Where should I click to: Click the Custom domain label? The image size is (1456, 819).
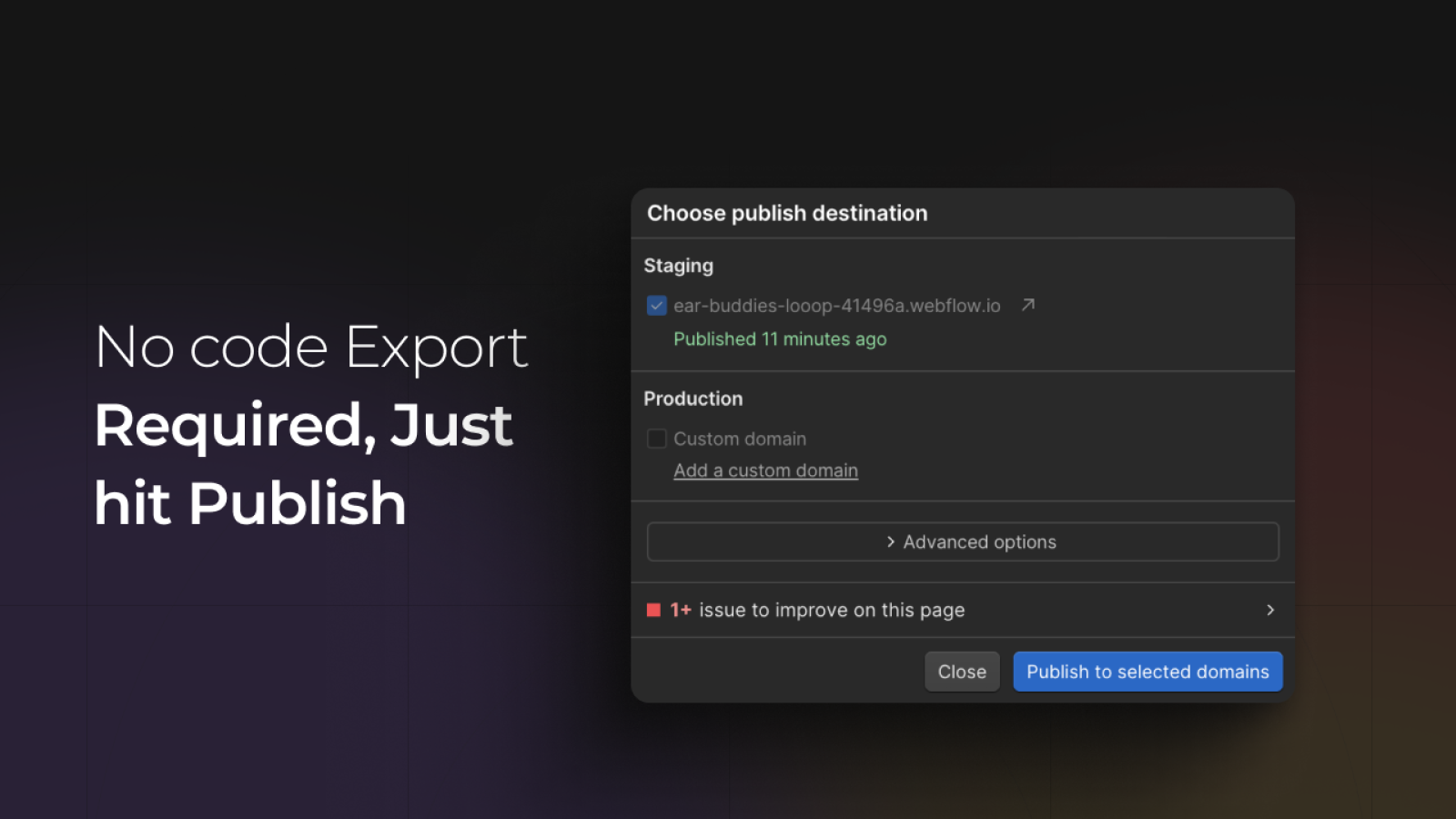(x=740, y=439)
